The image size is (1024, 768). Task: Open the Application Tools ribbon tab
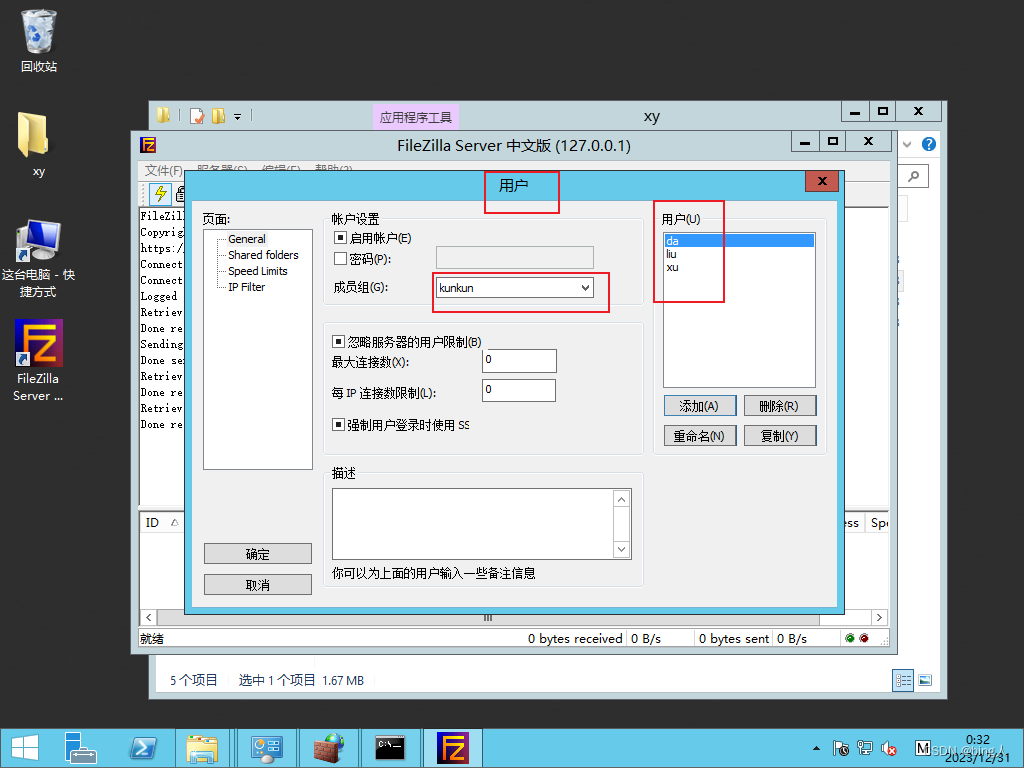416,118
